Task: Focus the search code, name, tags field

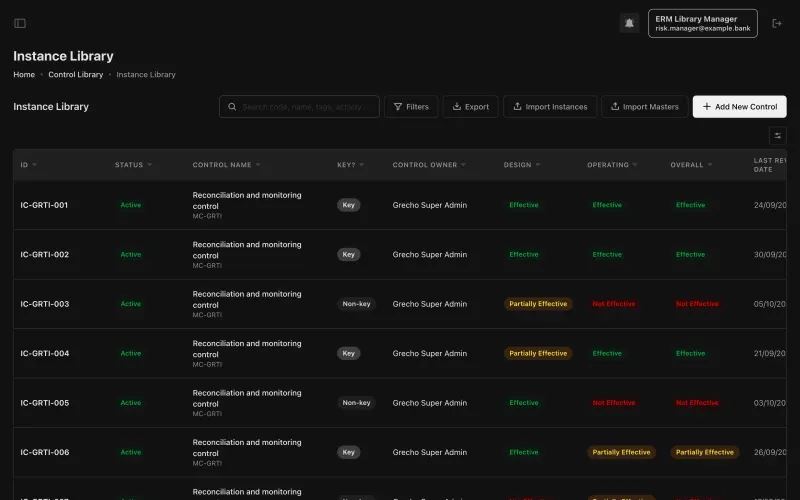Action: (299, 107)
